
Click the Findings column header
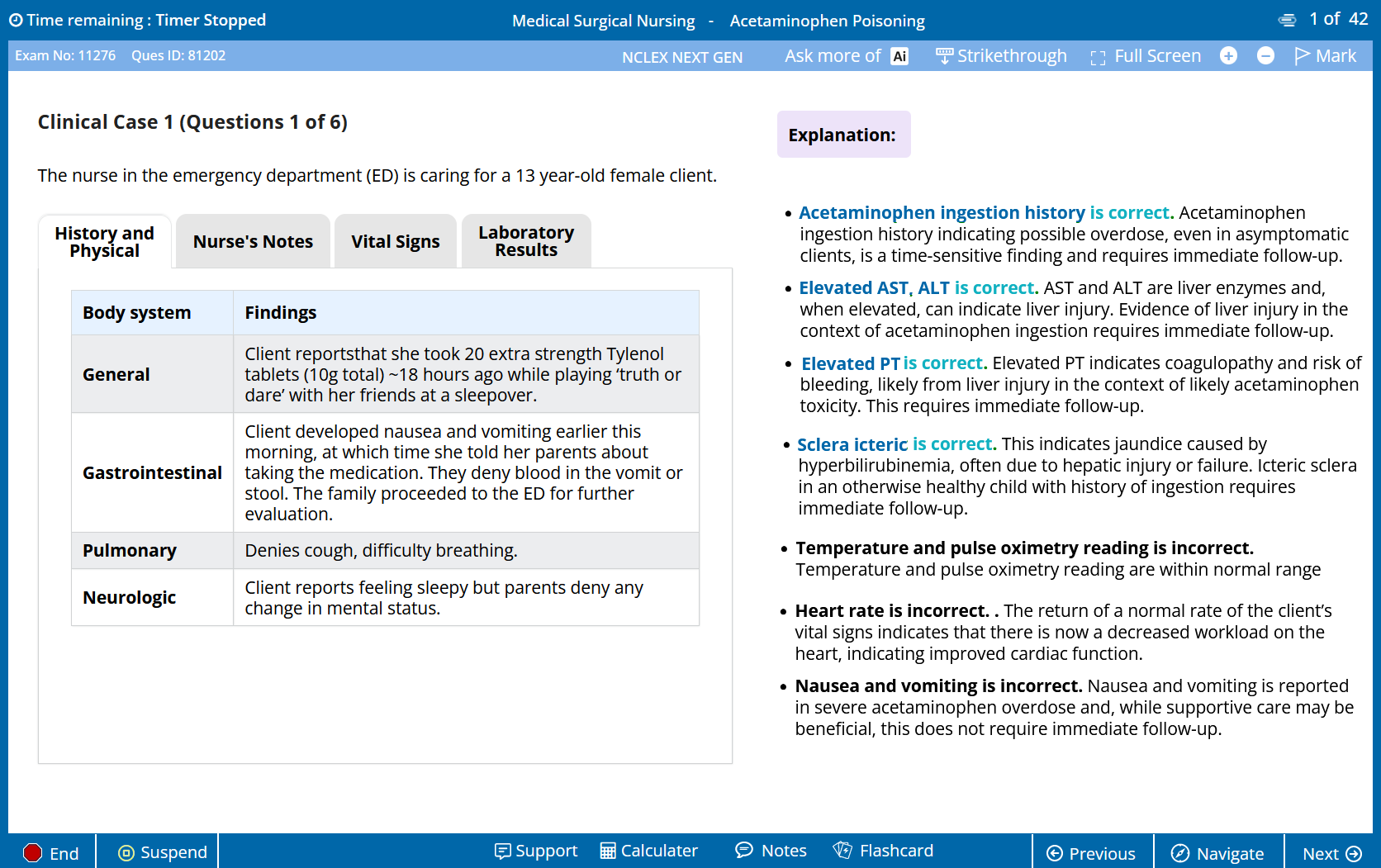(466, 312)
